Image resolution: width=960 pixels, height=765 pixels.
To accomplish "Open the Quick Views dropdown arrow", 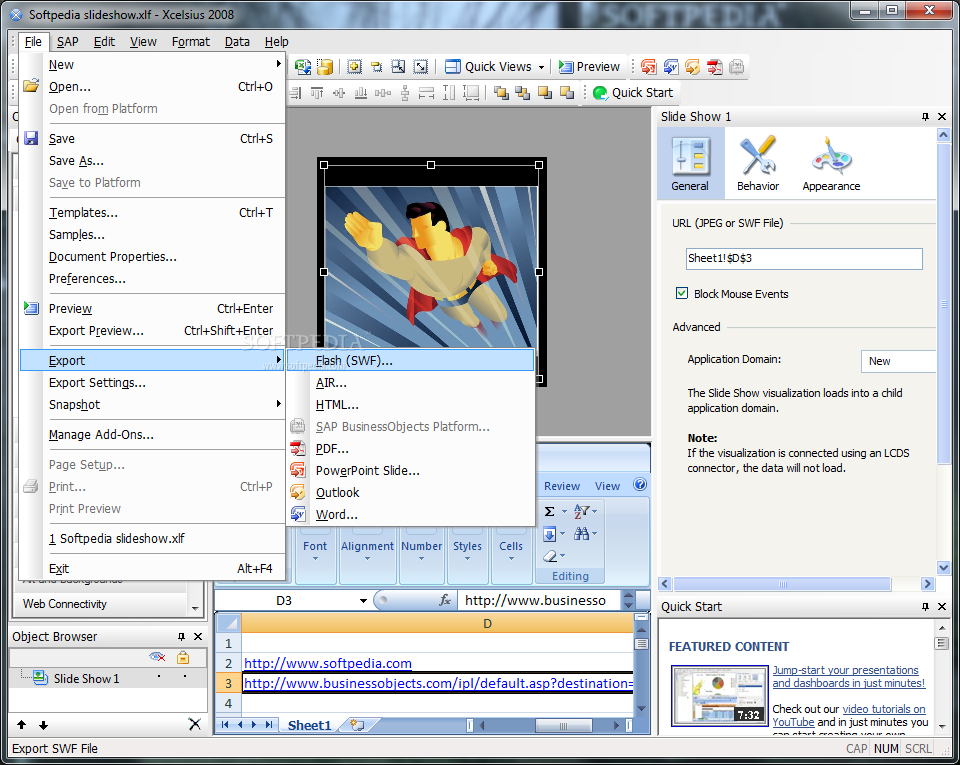I will [x=541, y=67].
